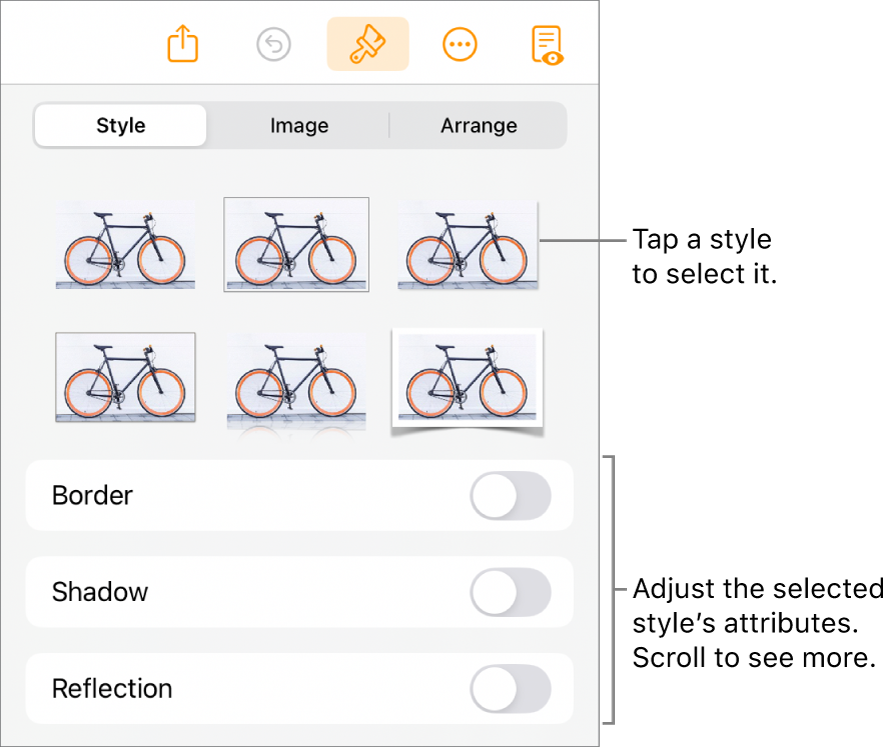Click the Reflection label text
The image size is (894, 748).
pyautogui.click(x=112, y=689)
